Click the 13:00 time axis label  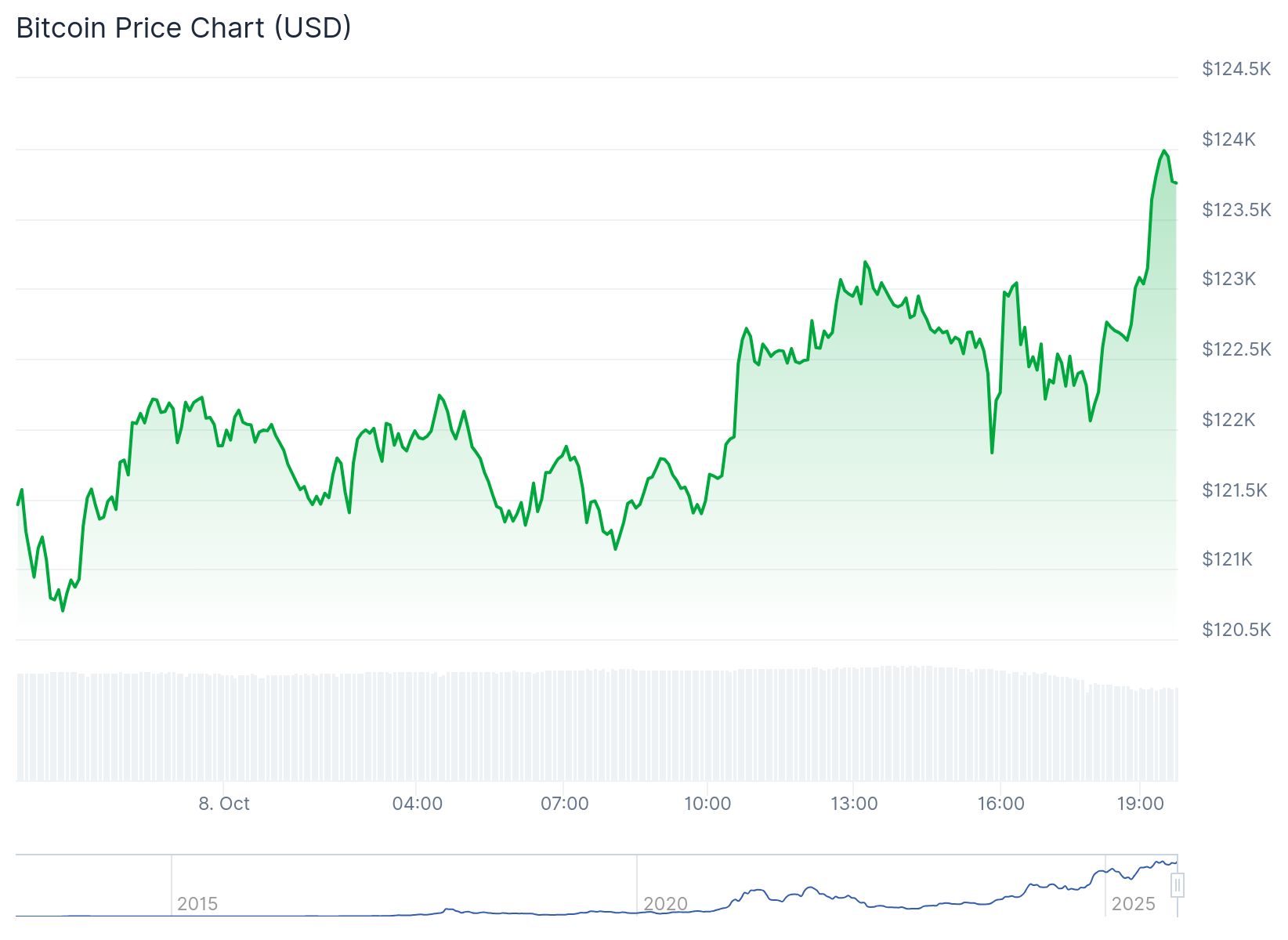854,804
